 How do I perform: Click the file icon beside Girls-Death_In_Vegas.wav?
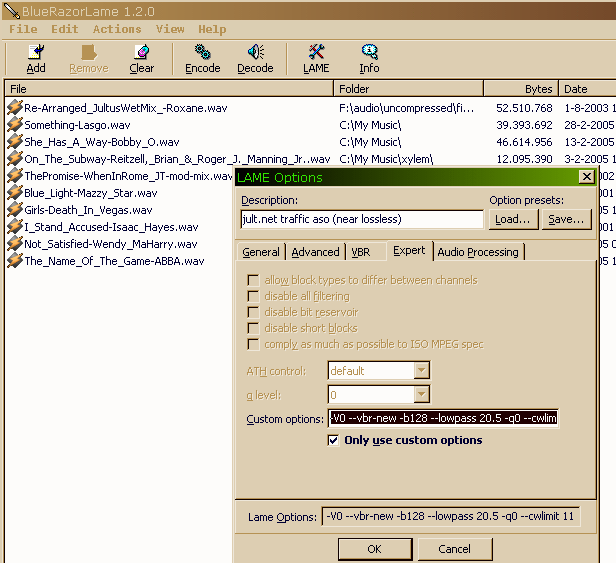point(15,209)
